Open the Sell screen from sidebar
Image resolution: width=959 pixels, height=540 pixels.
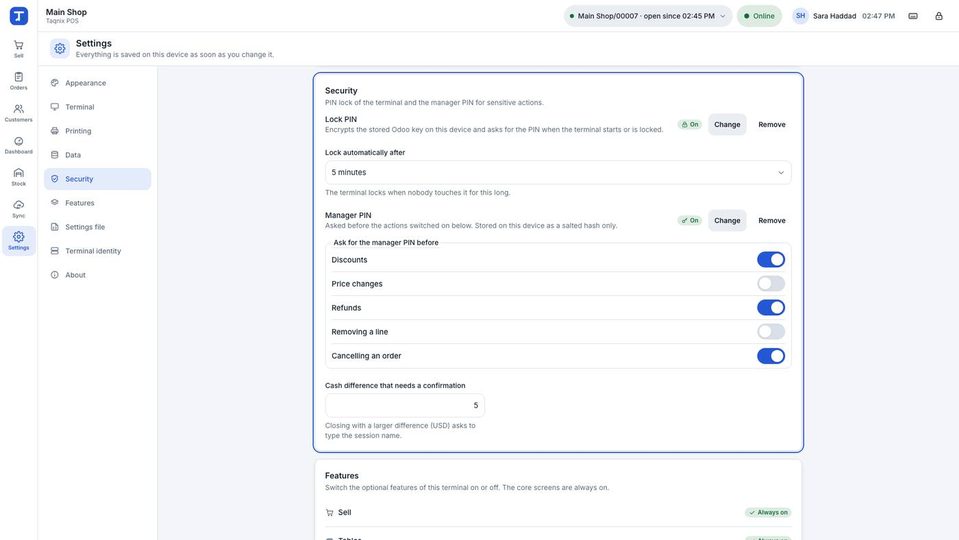pyautogui.click(x=18, y=49)
